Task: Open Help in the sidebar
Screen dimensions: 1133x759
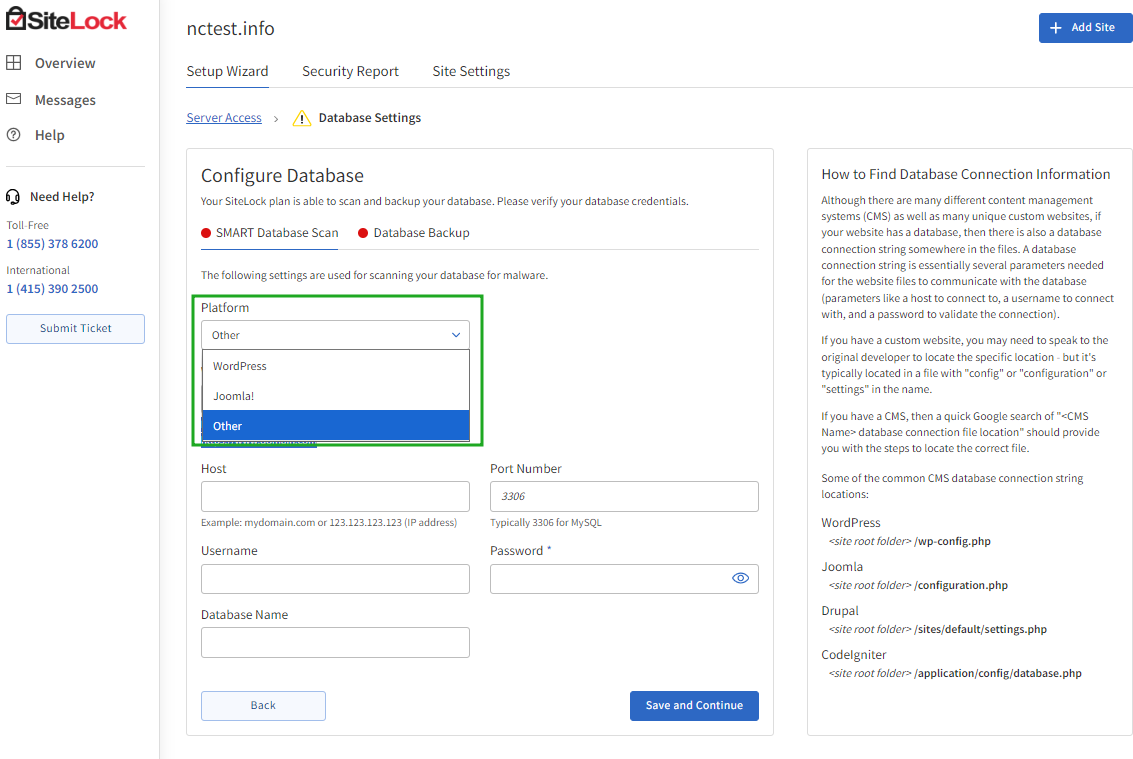Action: point(50,135)
